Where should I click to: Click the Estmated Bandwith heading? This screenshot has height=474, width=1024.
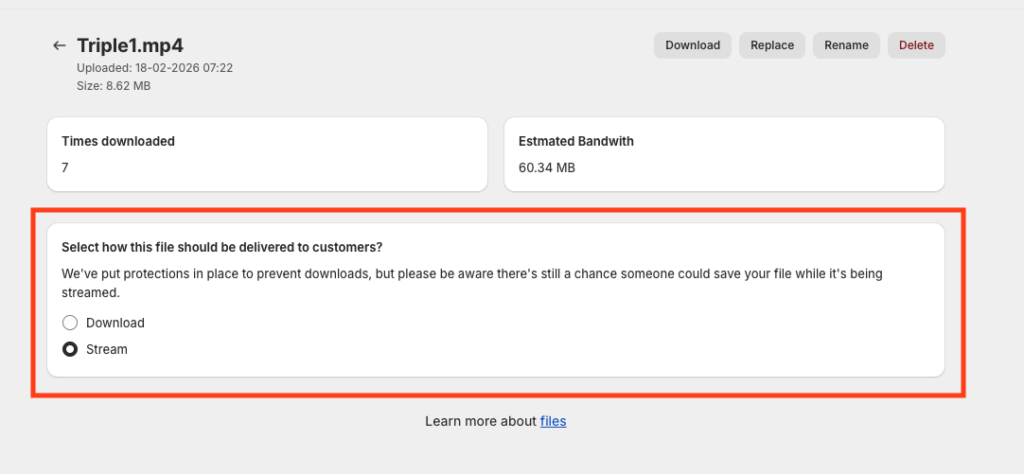576,141
